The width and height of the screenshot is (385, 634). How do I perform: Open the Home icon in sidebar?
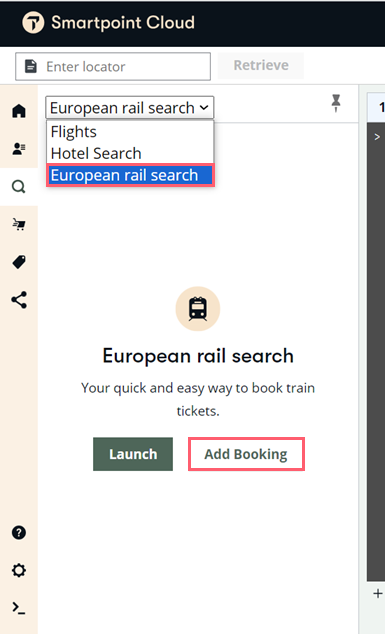pos(19,111)
